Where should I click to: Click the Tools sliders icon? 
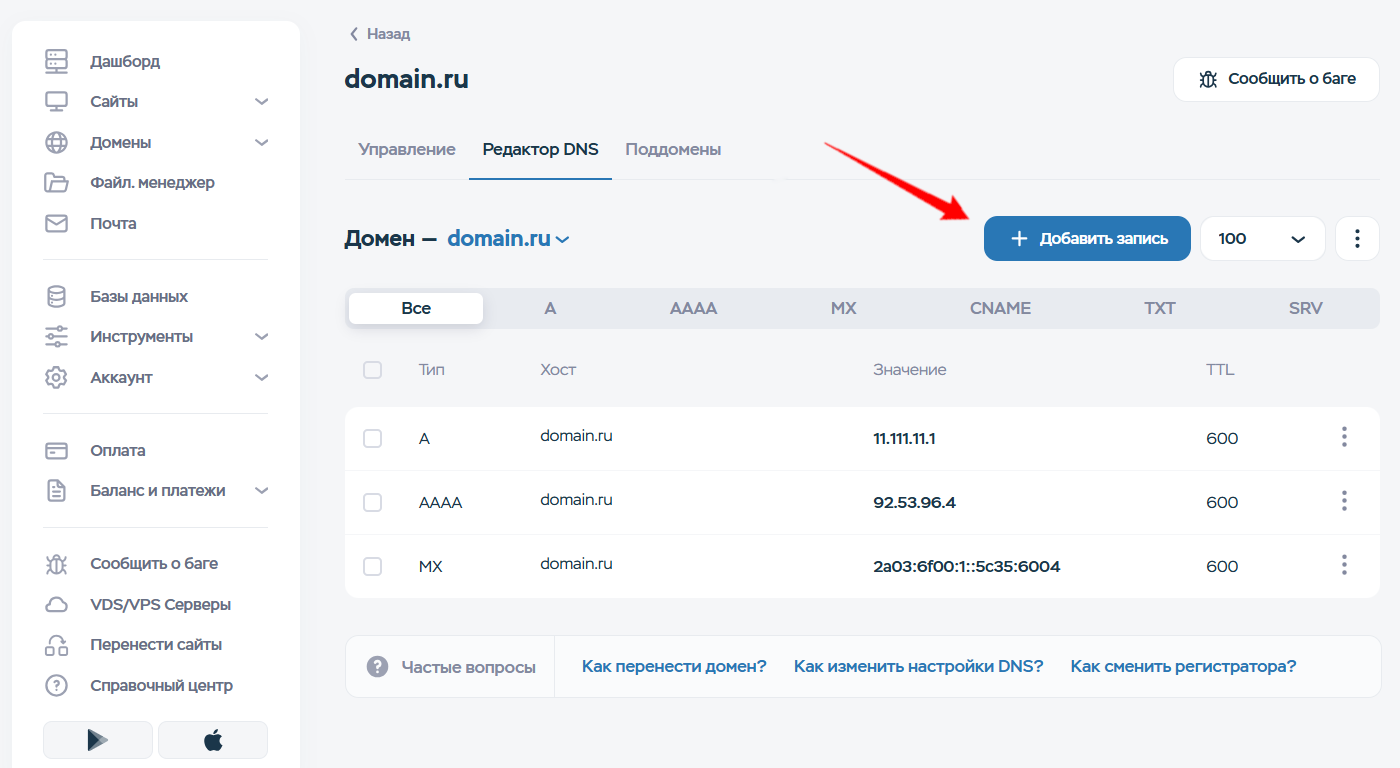pyautogui.click(x=57, y=337)
